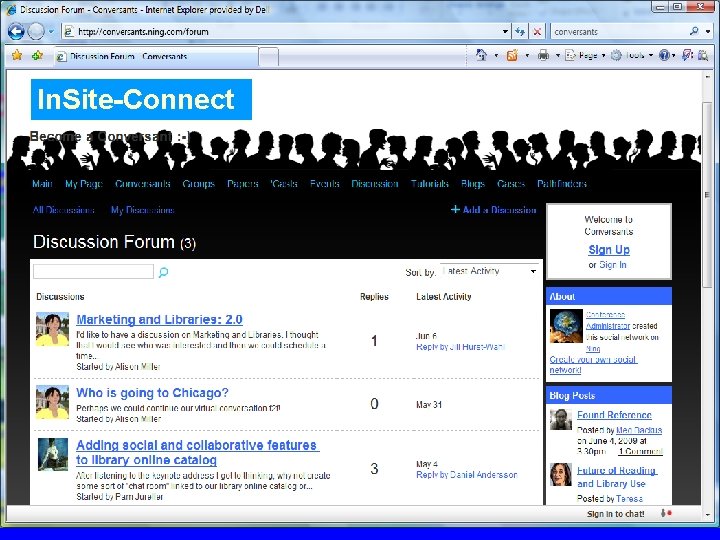Select the Discussion Forum - Conversants tab

[x=156, y=56]
